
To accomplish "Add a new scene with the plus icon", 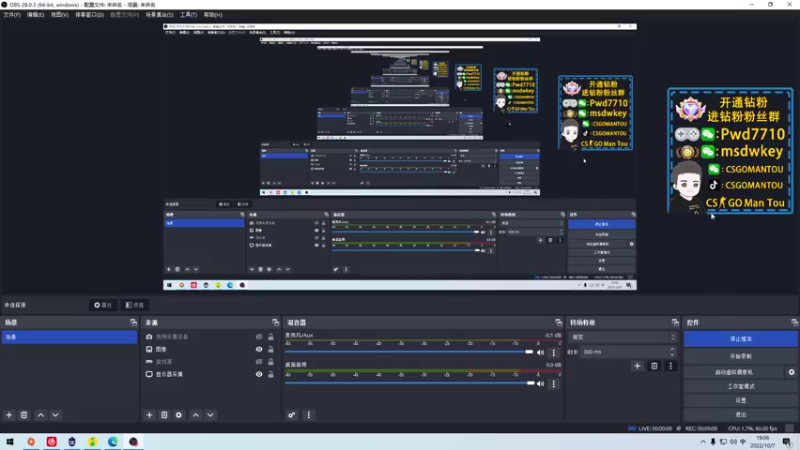I will pos(9,415).
